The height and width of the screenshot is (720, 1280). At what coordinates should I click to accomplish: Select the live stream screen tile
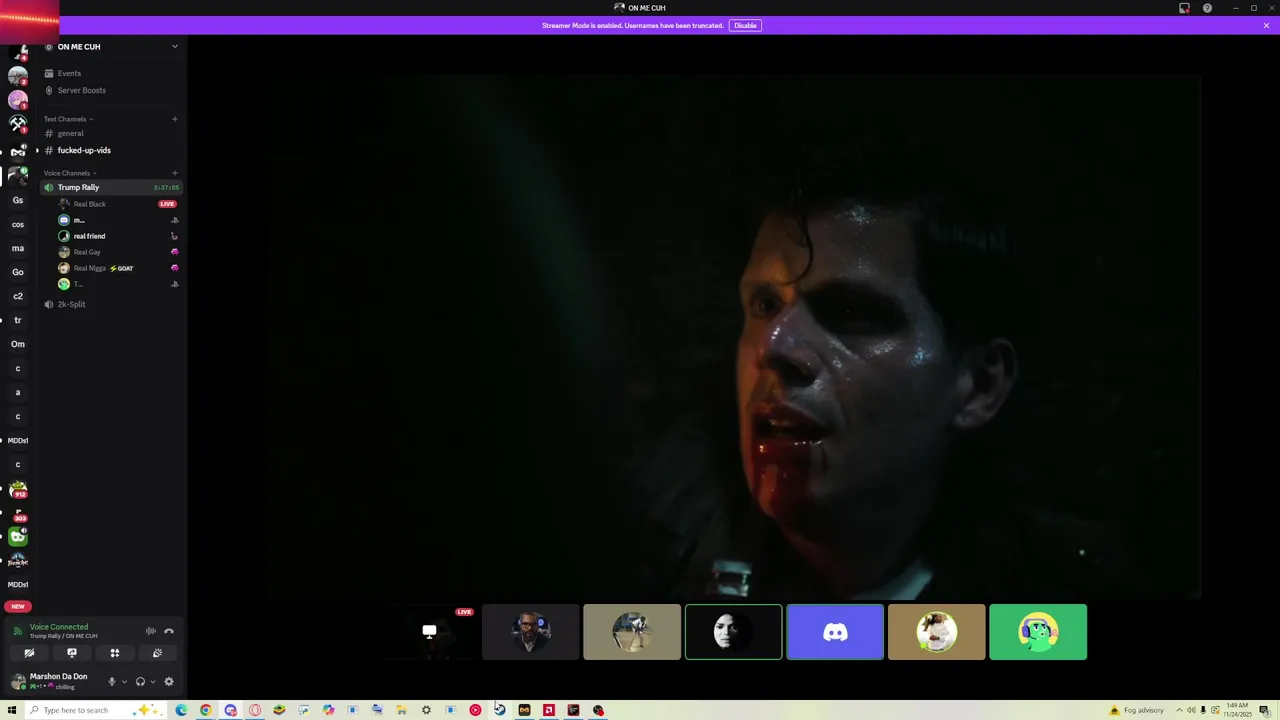pyautogui.click(x=429, y=632)
